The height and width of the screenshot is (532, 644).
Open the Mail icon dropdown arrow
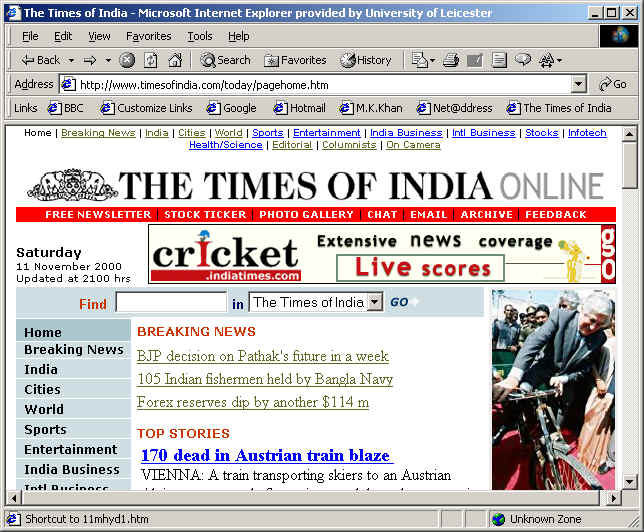pyautogui.click(x=432, y=60)
